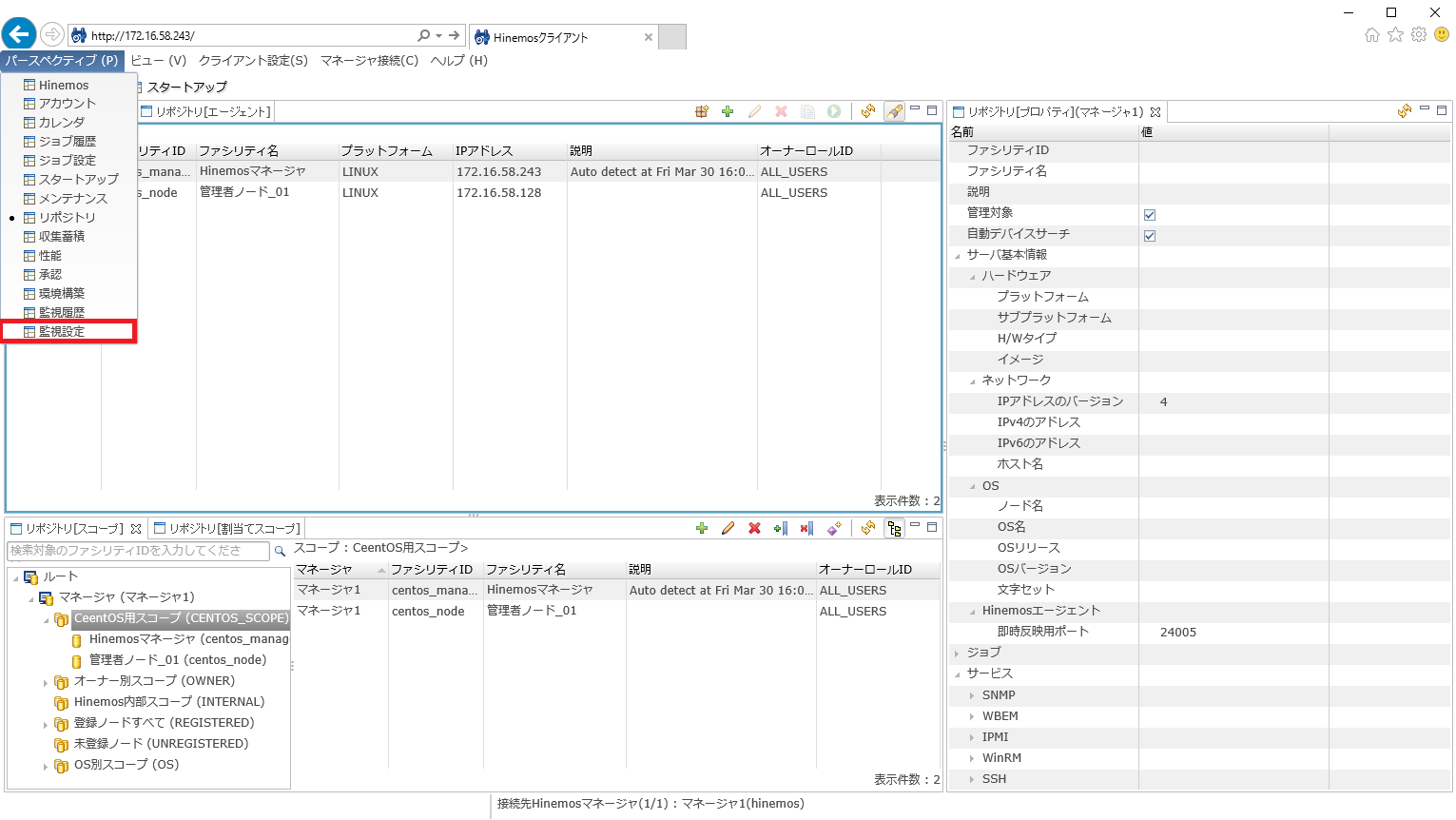Viewport: 1456px width, 820px height.
Task: Select Hinemos内部スコープ (INTERNAL) tree item
Action: [x=169, y=702]
